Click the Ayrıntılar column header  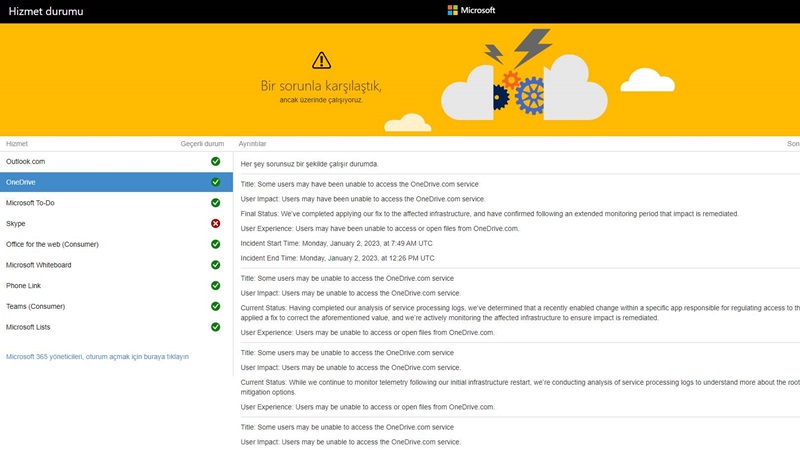pyautogui.click(x=253, y=144)
